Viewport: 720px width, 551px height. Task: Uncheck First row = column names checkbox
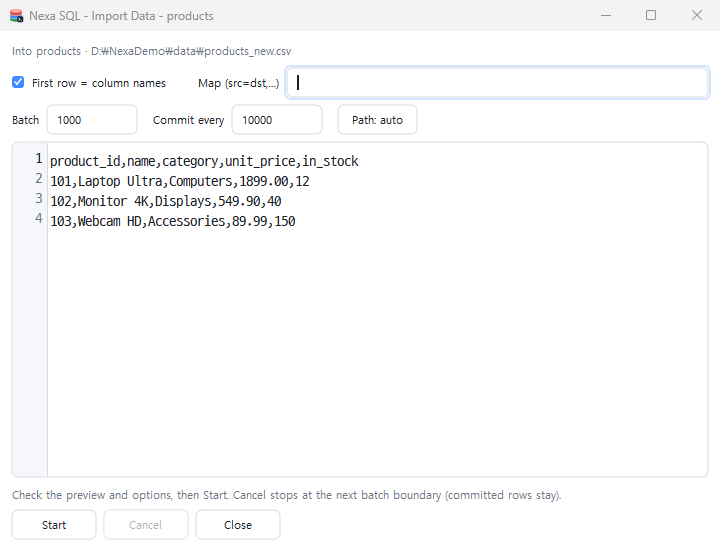click(18, 82)
